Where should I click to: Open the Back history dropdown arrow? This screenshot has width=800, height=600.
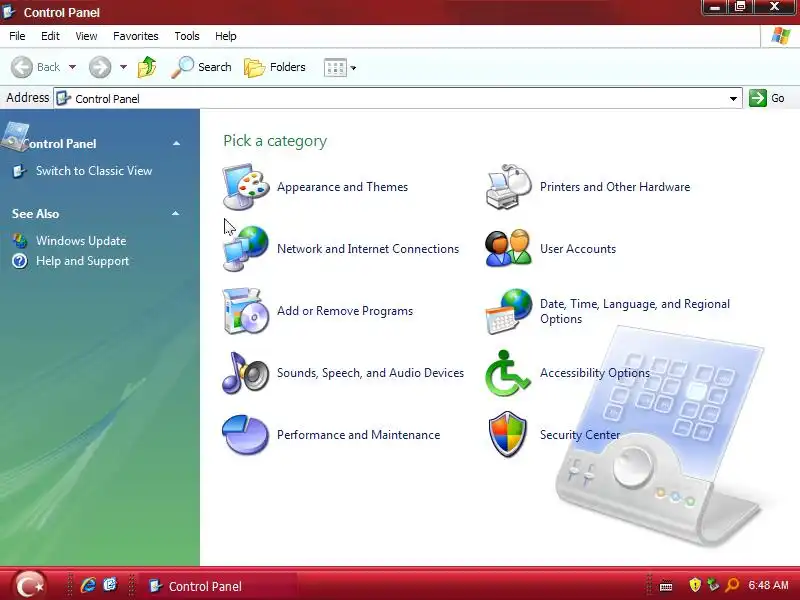(x=72, y=67)
